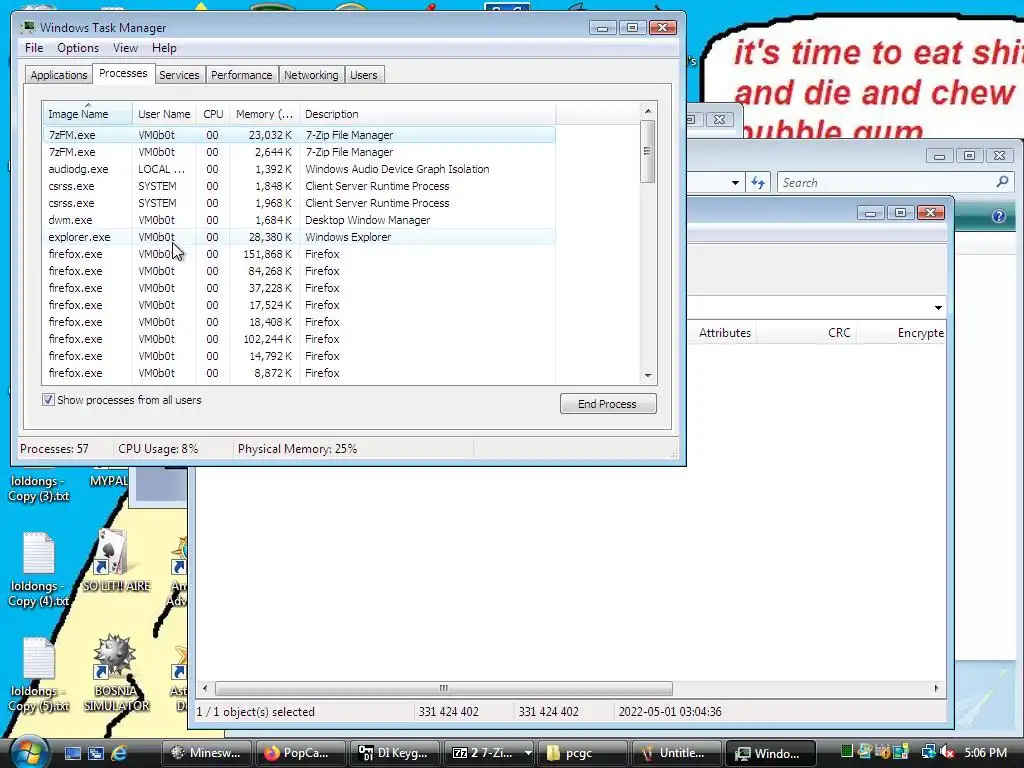Open the SO LIT!! AIRE desktop shortcut
The width and height of the screenshot is (1024, 768).
(x=115, y=560)
